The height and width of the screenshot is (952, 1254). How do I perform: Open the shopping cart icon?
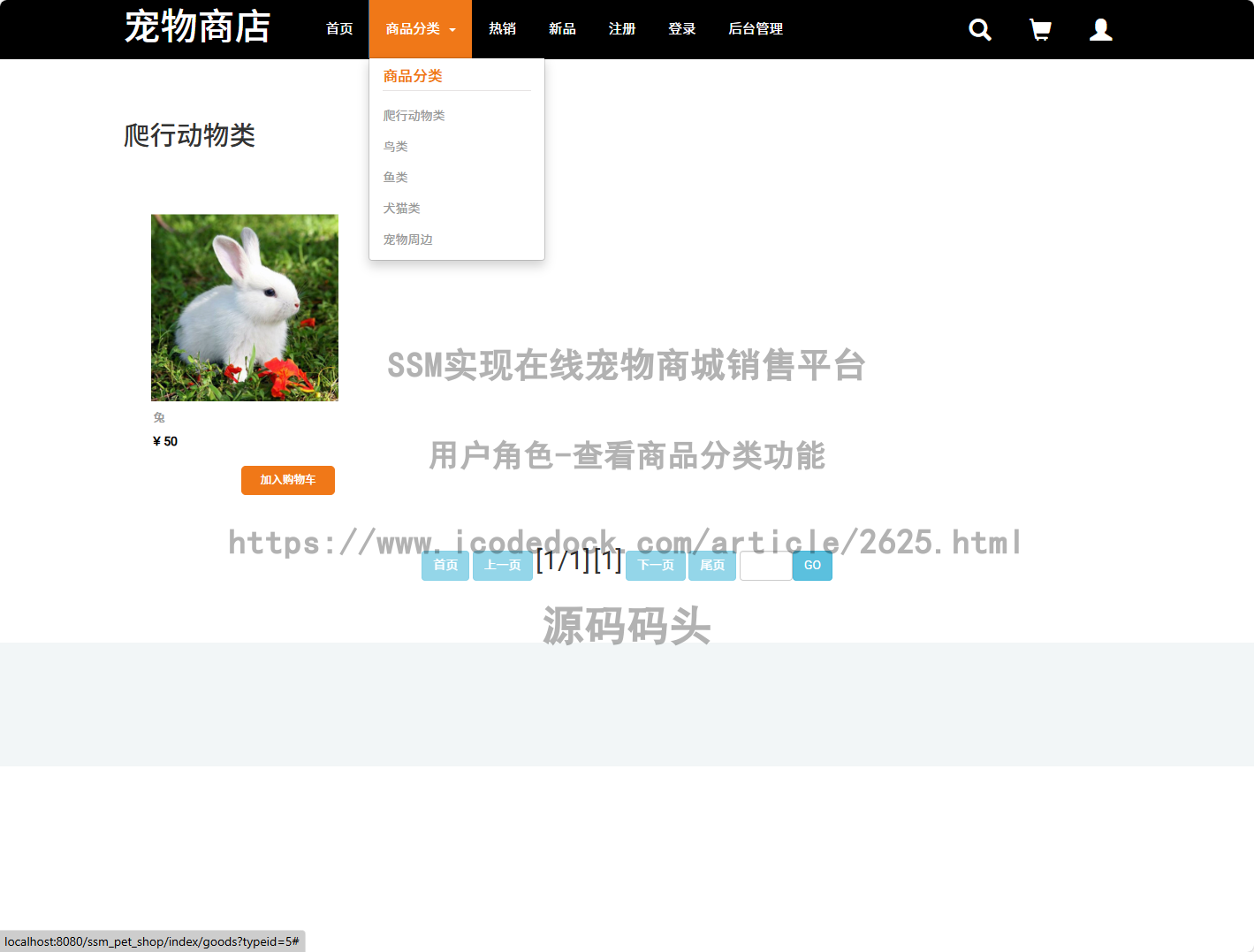(1039, 29)
